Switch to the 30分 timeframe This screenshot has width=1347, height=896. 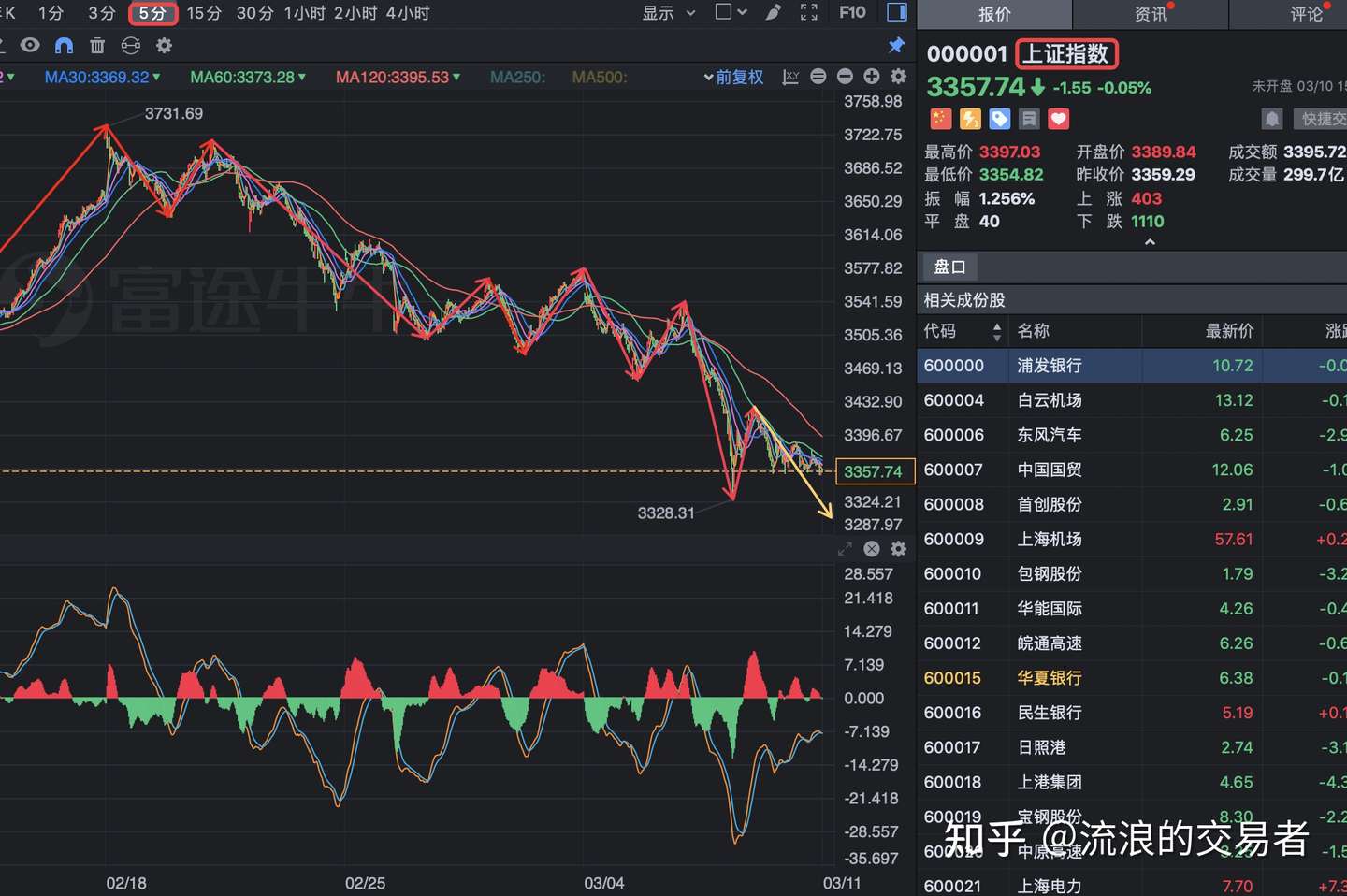[254, 13]
